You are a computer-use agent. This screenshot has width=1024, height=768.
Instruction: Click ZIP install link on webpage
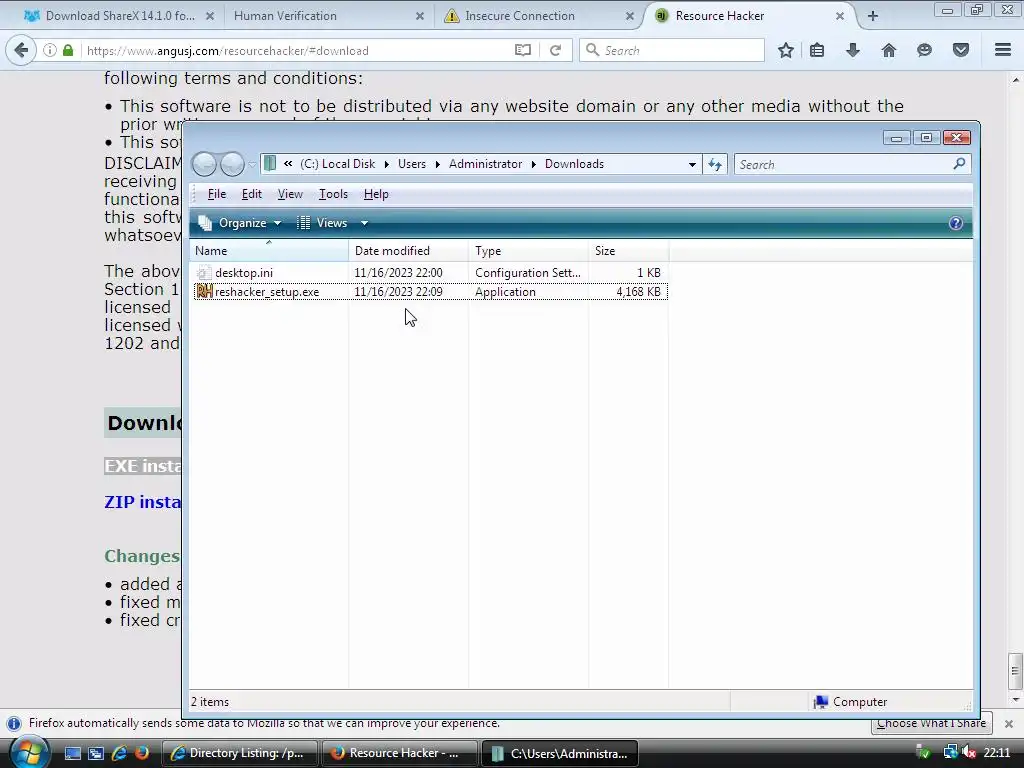tap(143, 502)
